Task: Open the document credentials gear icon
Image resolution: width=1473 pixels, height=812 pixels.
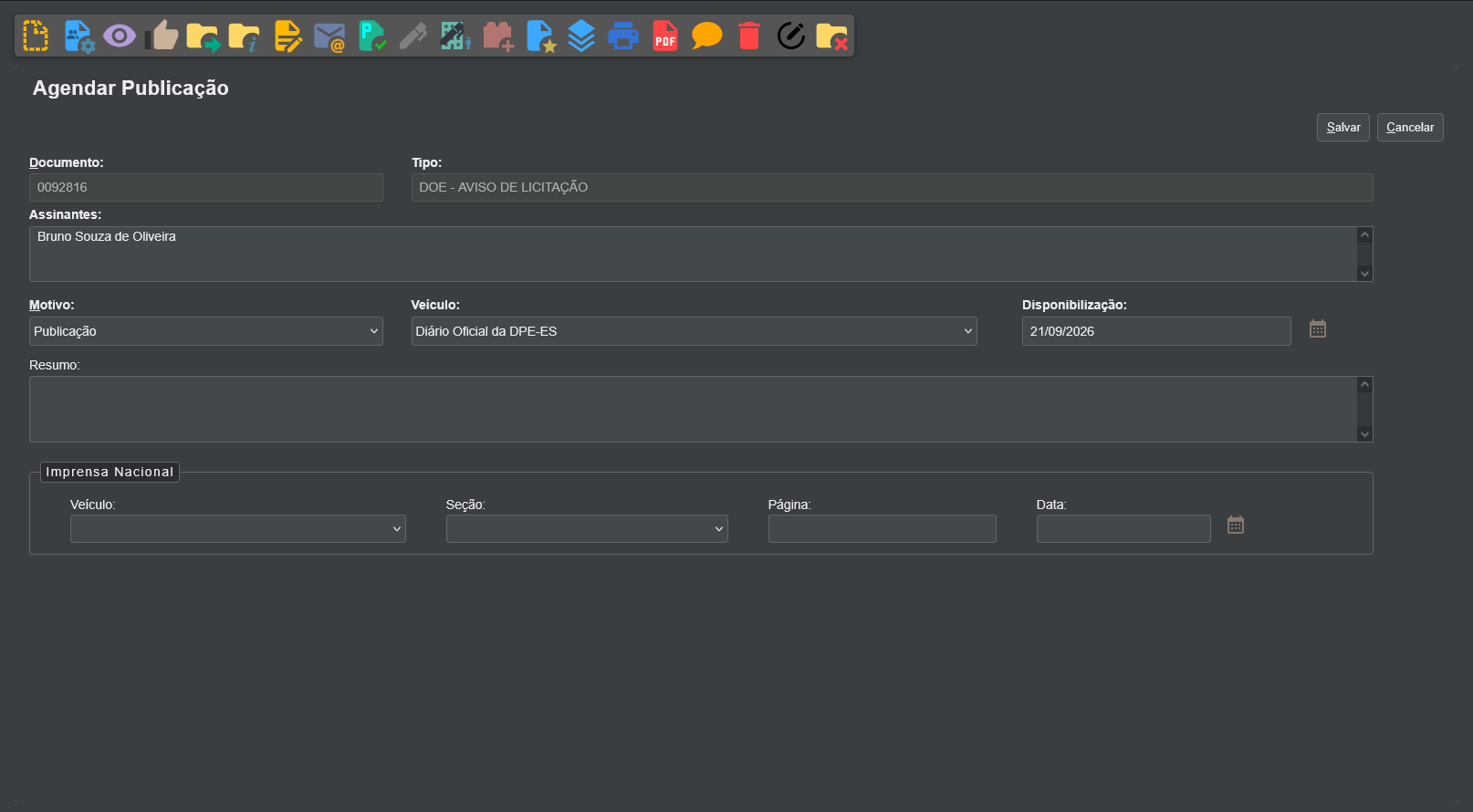Action: (x=78, y=36)
